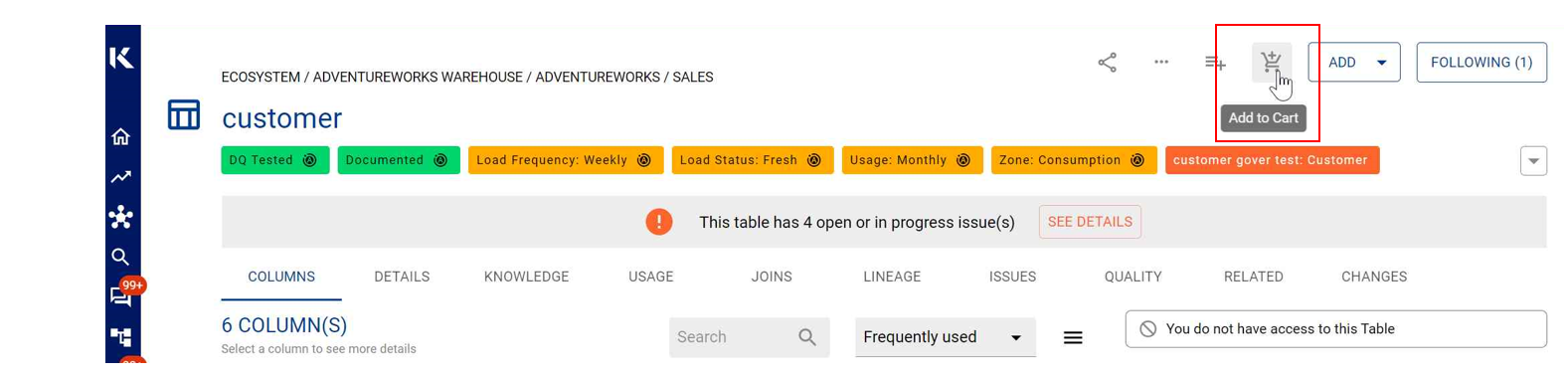Viewport: 1568px width, 379px height.
Task: Open the sidebar search icon
Action: tap(120, 257)
